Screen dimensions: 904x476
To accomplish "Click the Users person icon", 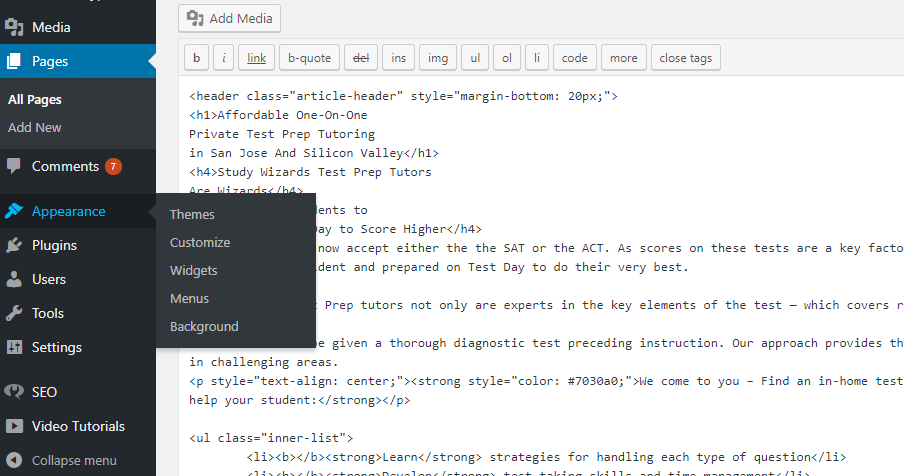I will coord(14,279).
